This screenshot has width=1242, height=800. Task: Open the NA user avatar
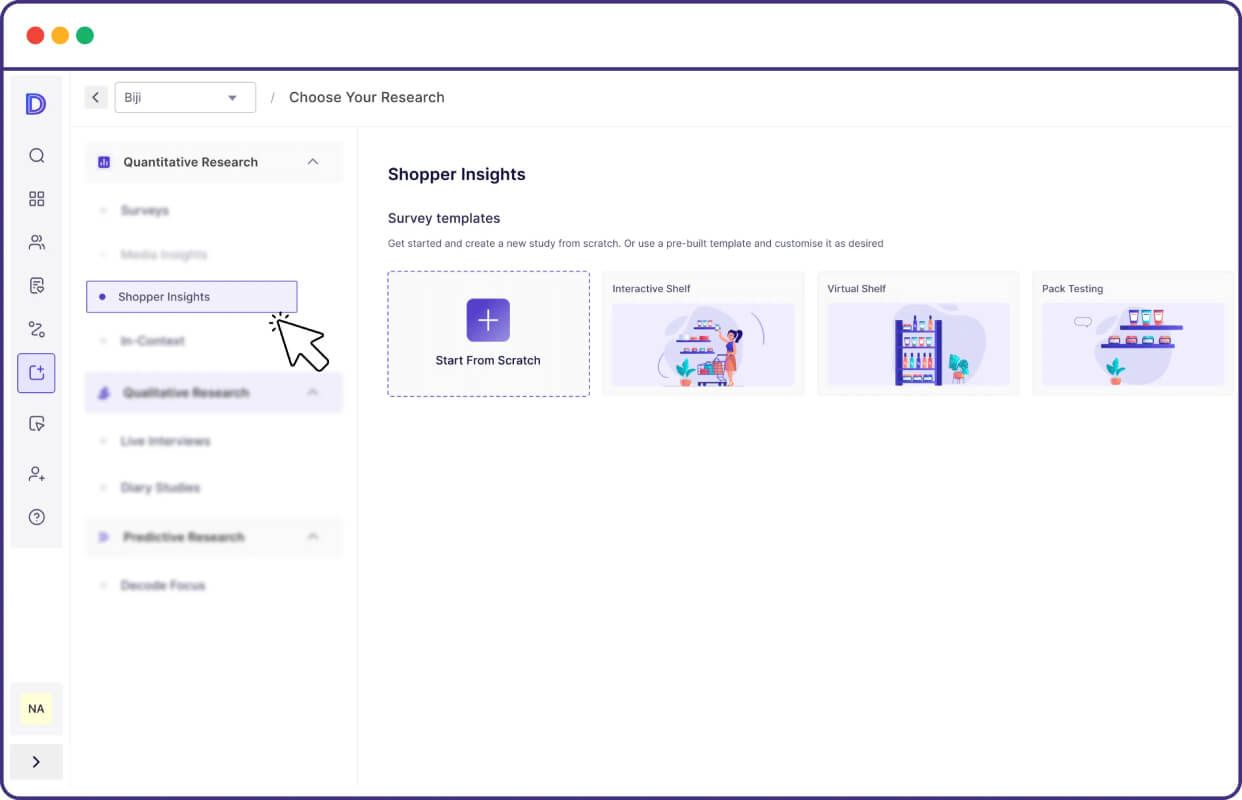tap(36, 709)
